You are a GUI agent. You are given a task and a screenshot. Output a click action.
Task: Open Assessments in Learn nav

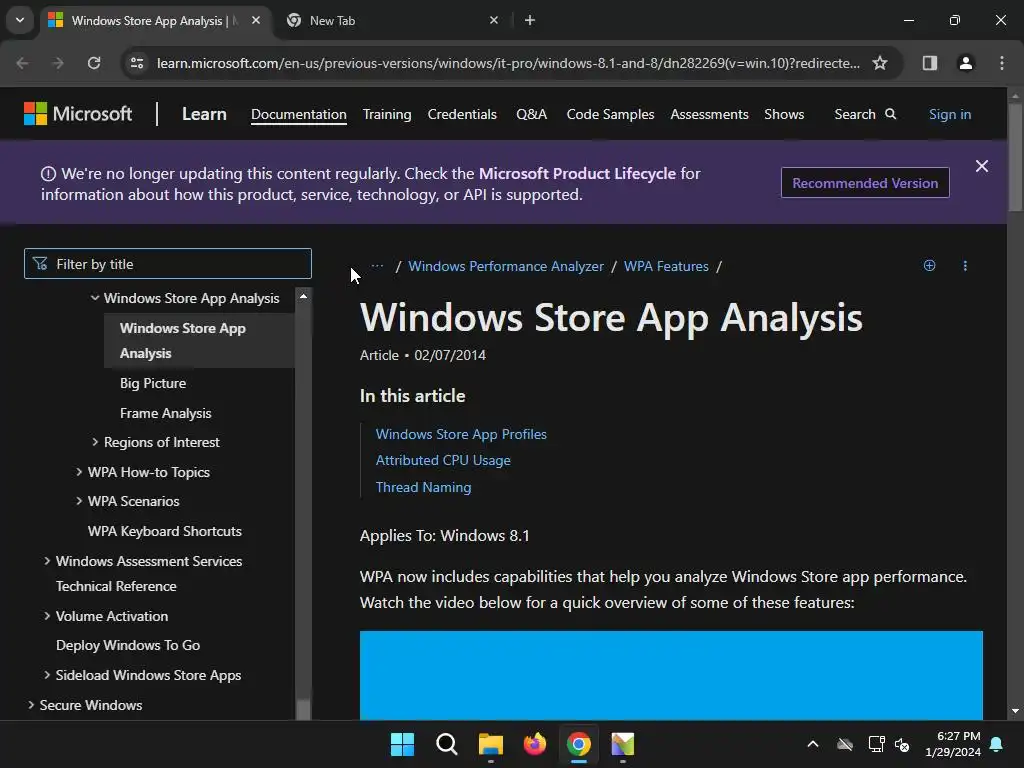coord(709,114)
